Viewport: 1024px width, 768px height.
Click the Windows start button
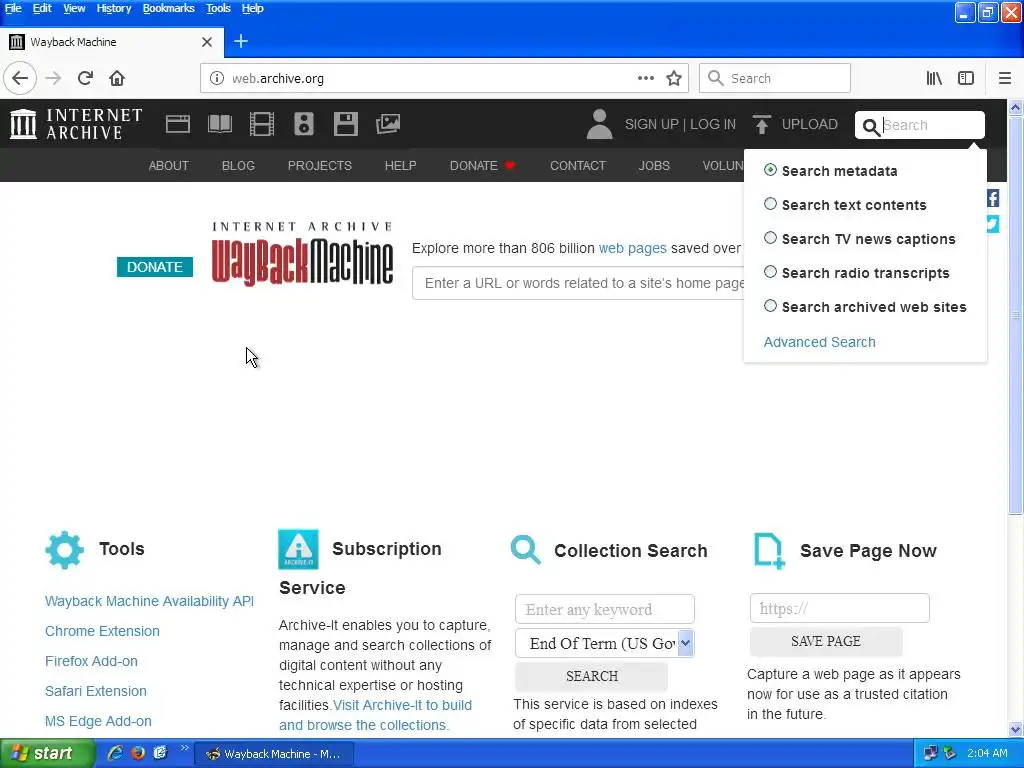(46, 754)
